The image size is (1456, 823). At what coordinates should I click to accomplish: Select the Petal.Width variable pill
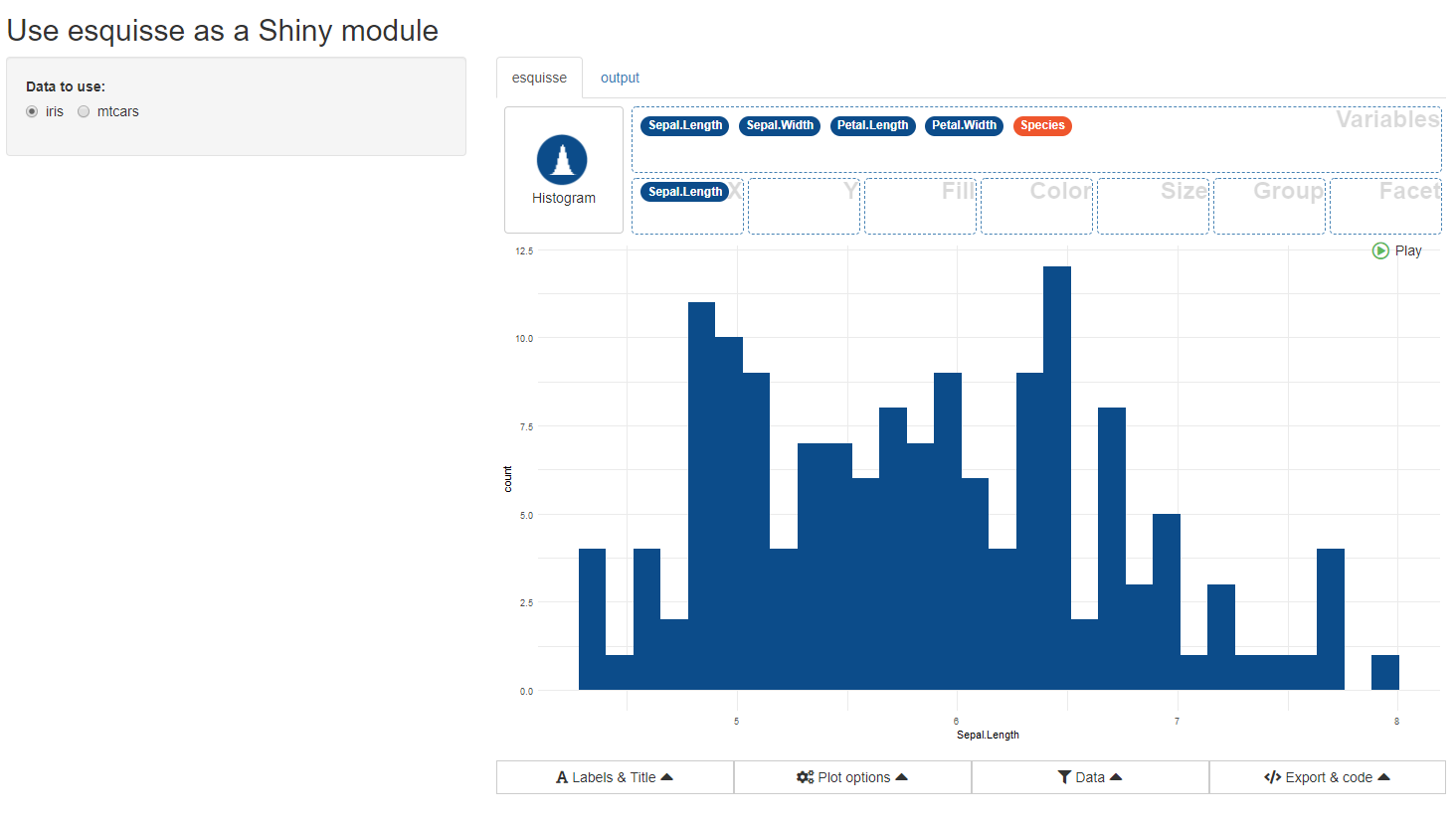pos(963,126)
